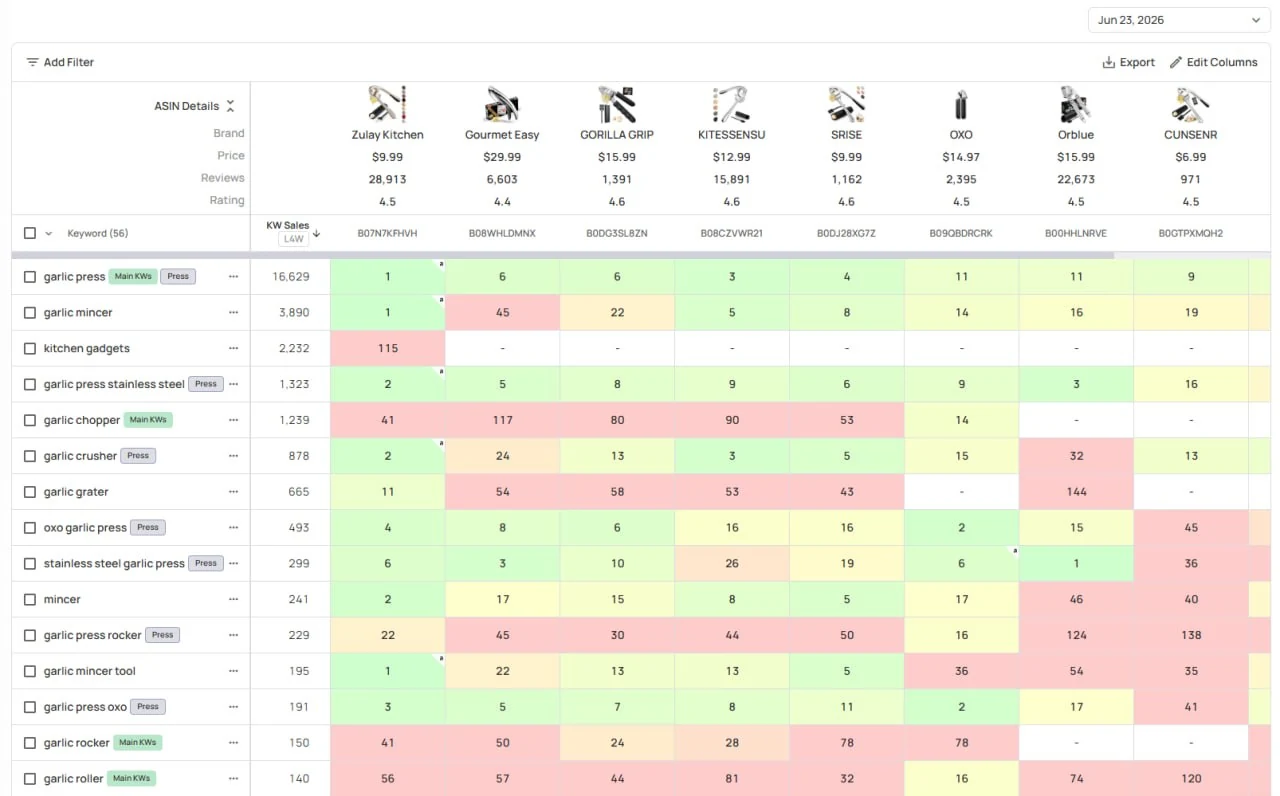Open more options for garlic mincer row
This screenshot has width=1280, height=796.
point(233,313)
